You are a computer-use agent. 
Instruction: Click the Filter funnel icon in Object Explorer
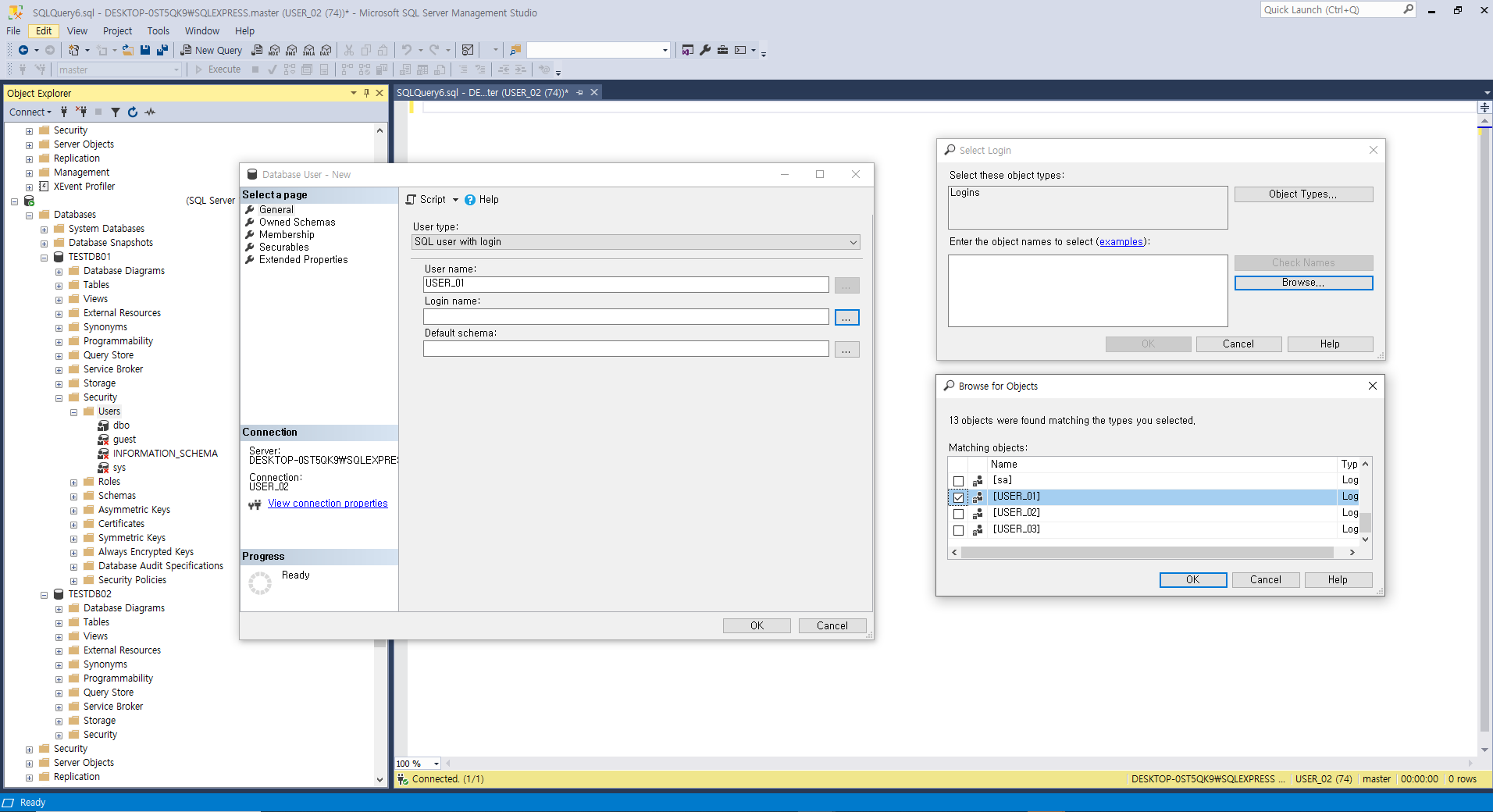coord(116,112)
